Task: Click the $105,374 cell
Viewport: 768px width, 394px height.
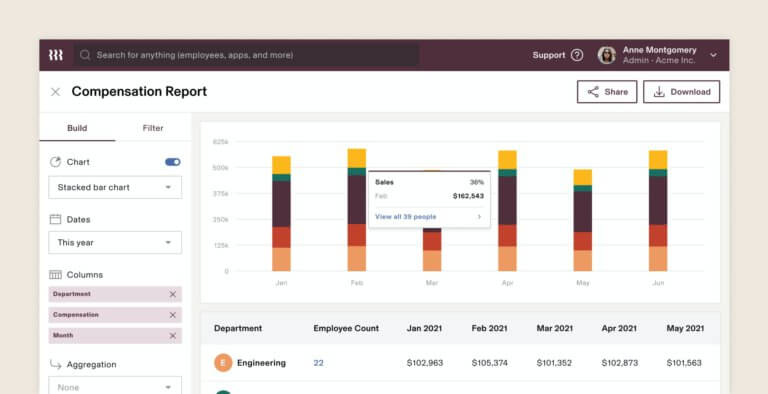Action: pos(489,363)
